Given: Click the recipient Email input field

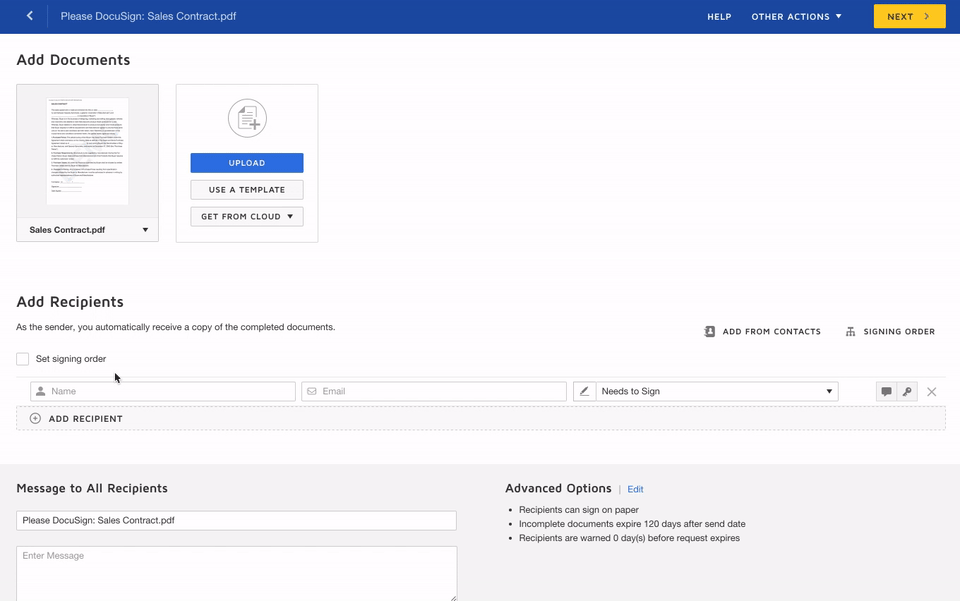Looking at the screenshot, I should (434, 391).
